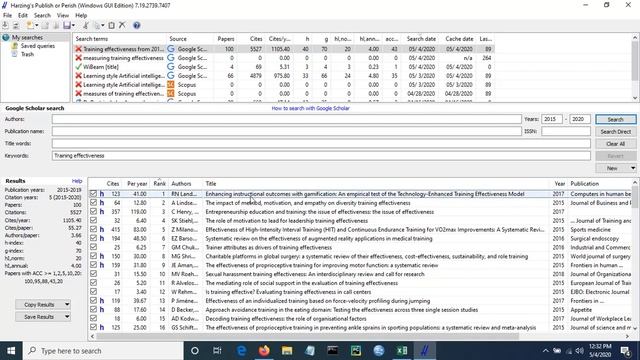Switch to Excel on the taskbar
640x360 pixels.
click(x=402, y=351)
